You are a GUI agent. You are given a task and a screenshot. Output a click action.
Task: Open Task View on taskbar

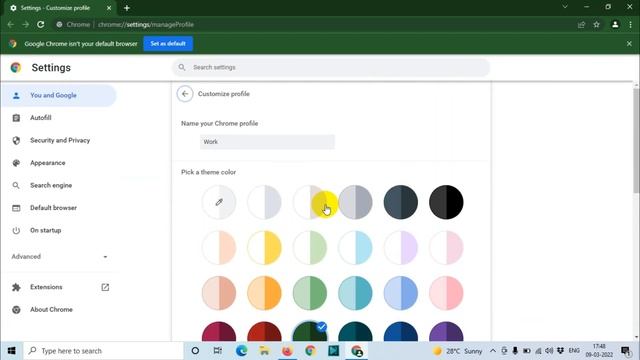218,351
